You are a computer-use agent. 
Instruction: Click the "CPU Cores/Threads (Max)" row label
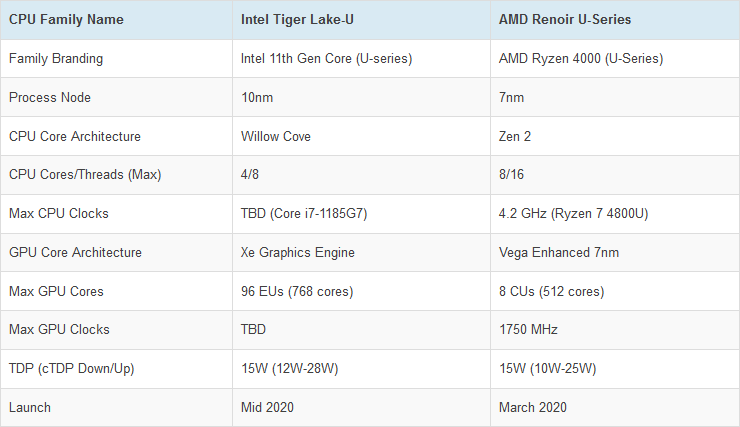pyautogui.click(x=85, y=175)
